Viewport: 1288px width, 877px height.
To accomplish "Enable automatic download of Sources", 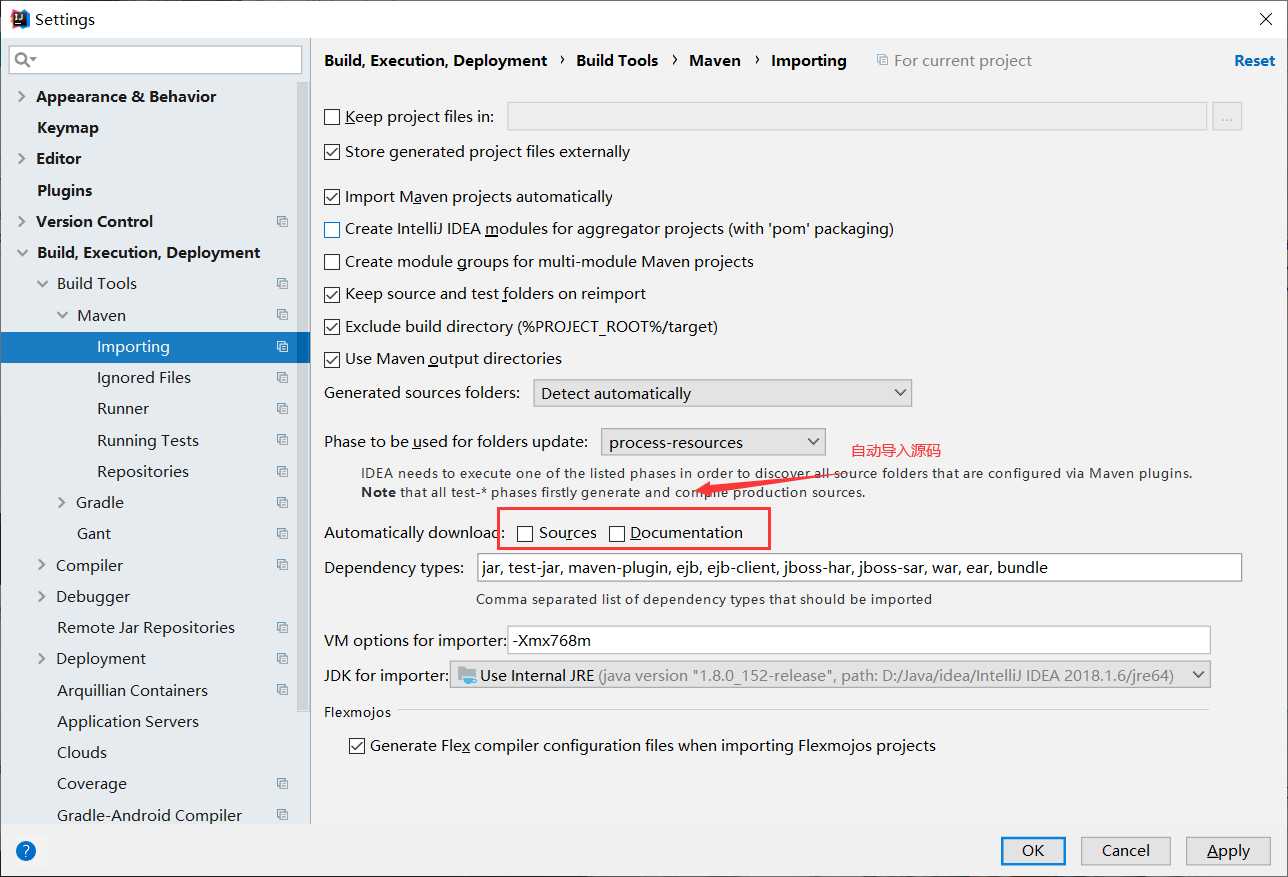I will pyautogui.click(x=525, y=534).
